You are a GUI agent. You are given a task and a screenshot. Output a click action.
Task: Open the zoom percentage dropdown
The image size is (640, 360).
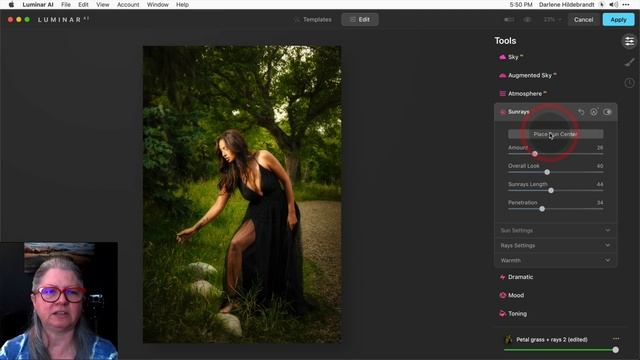point(552,20)
